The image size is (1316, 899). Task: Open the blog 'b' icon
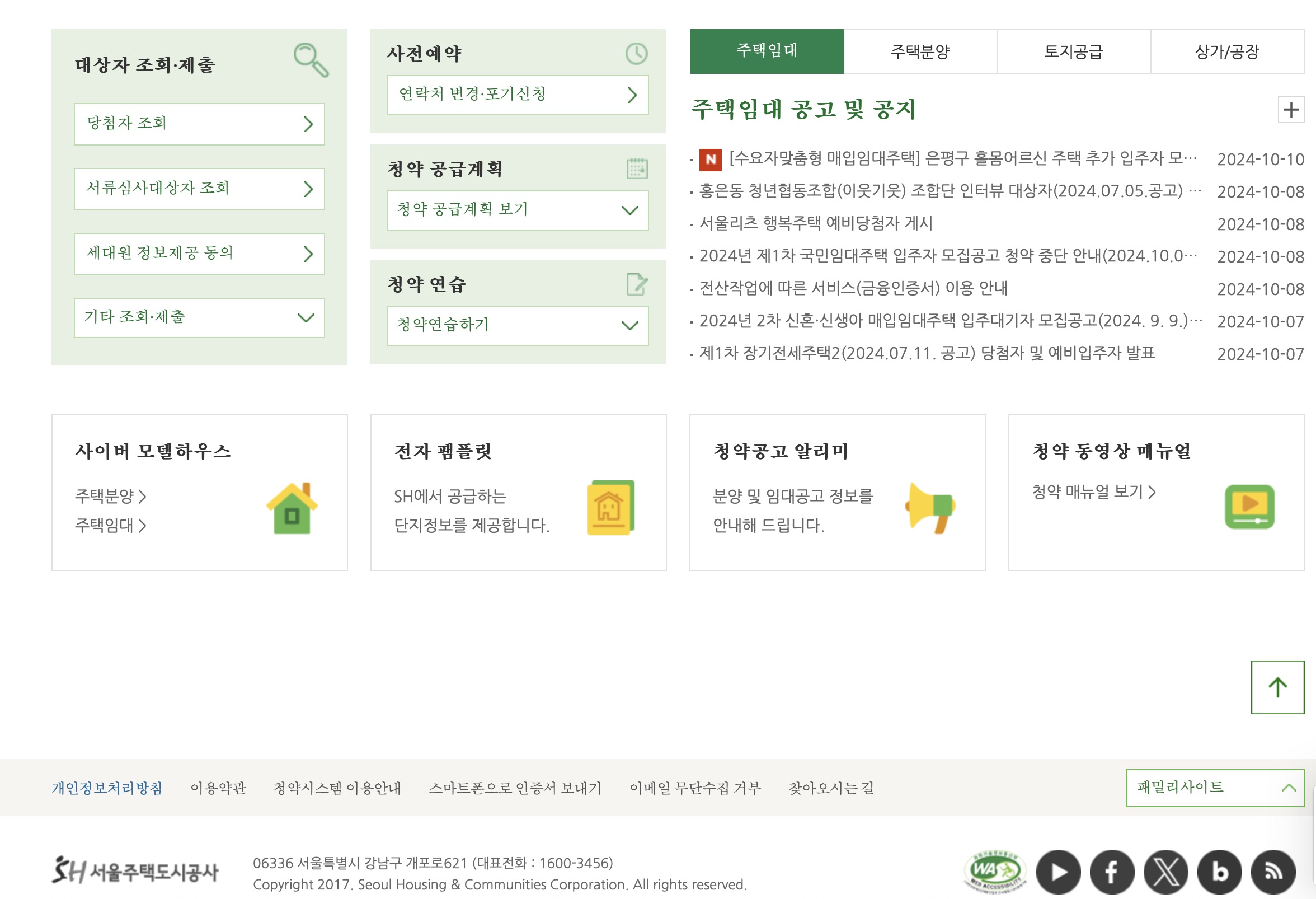point(1219,872)
